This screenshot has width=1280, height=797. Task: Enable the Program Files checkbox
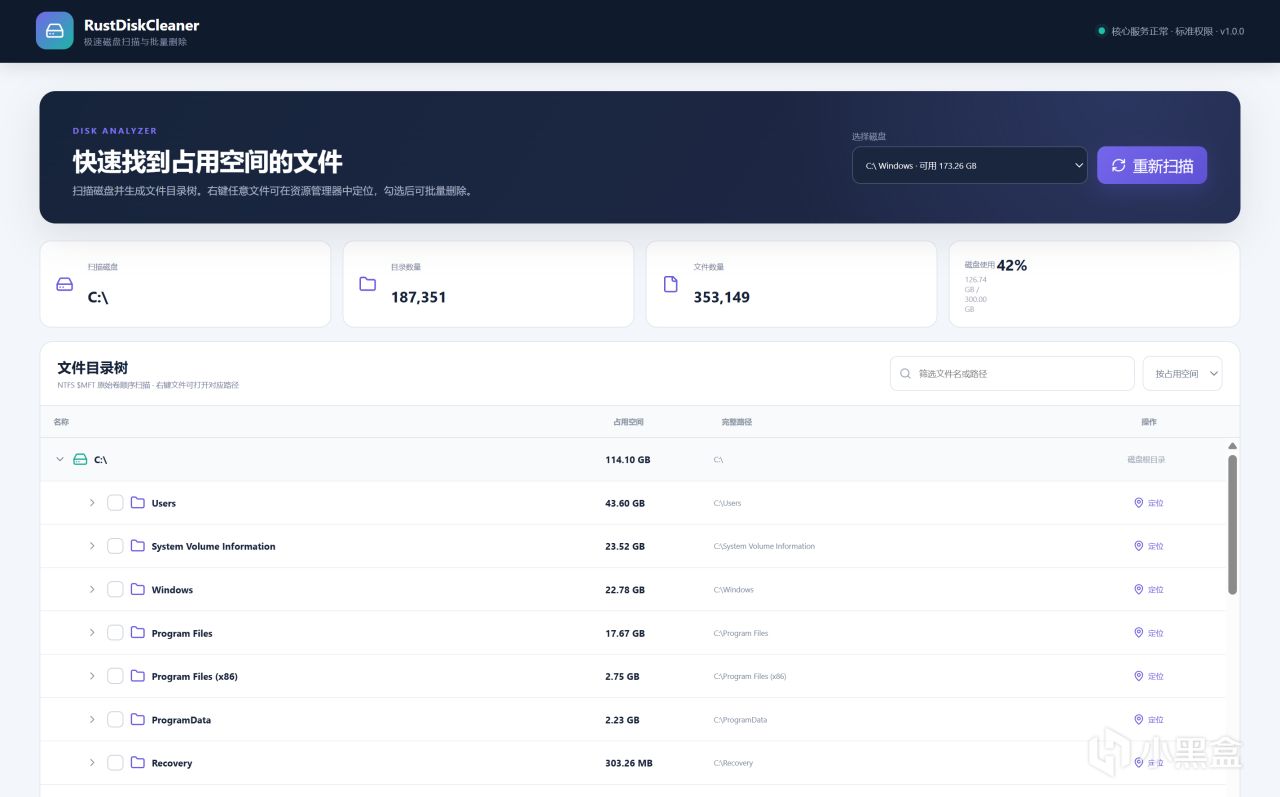coord(115,633)
